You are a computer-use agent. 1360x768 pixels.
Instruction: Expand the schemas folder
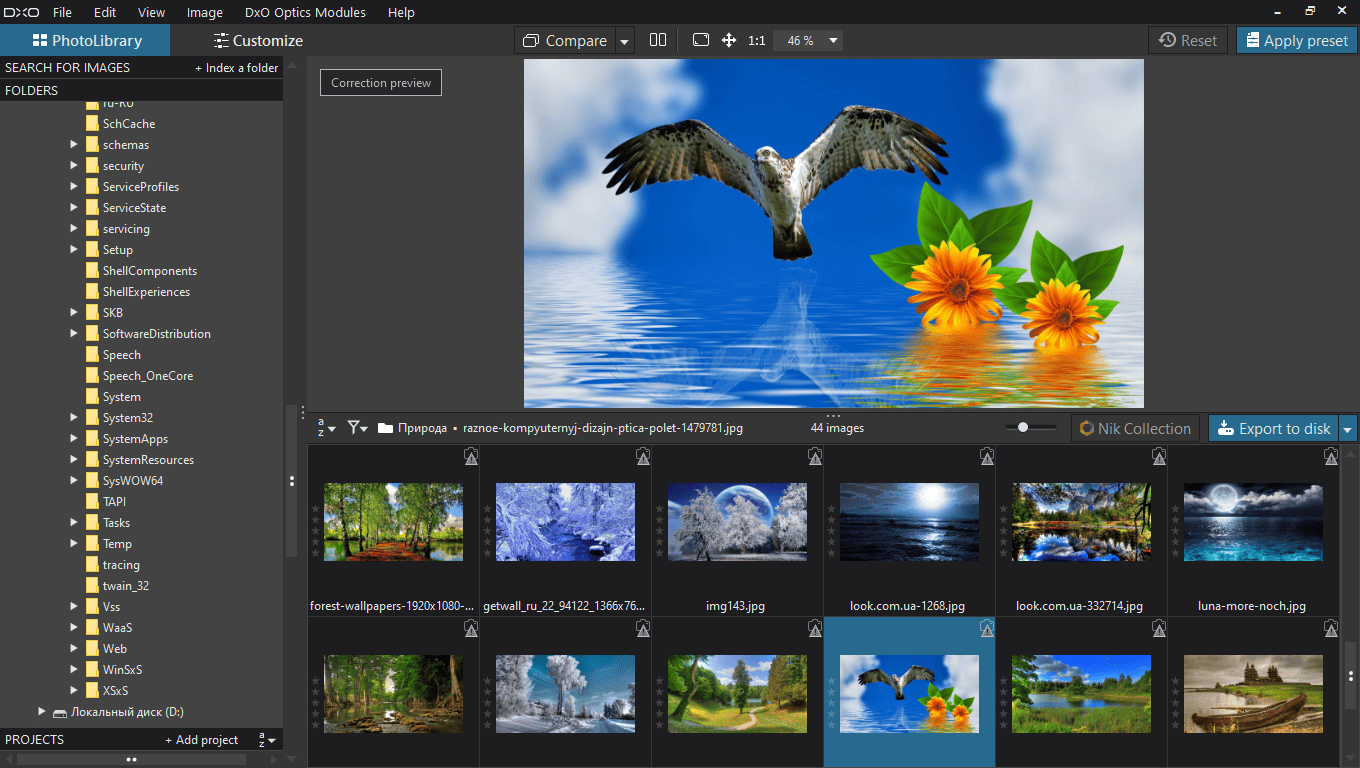(74, 145)
